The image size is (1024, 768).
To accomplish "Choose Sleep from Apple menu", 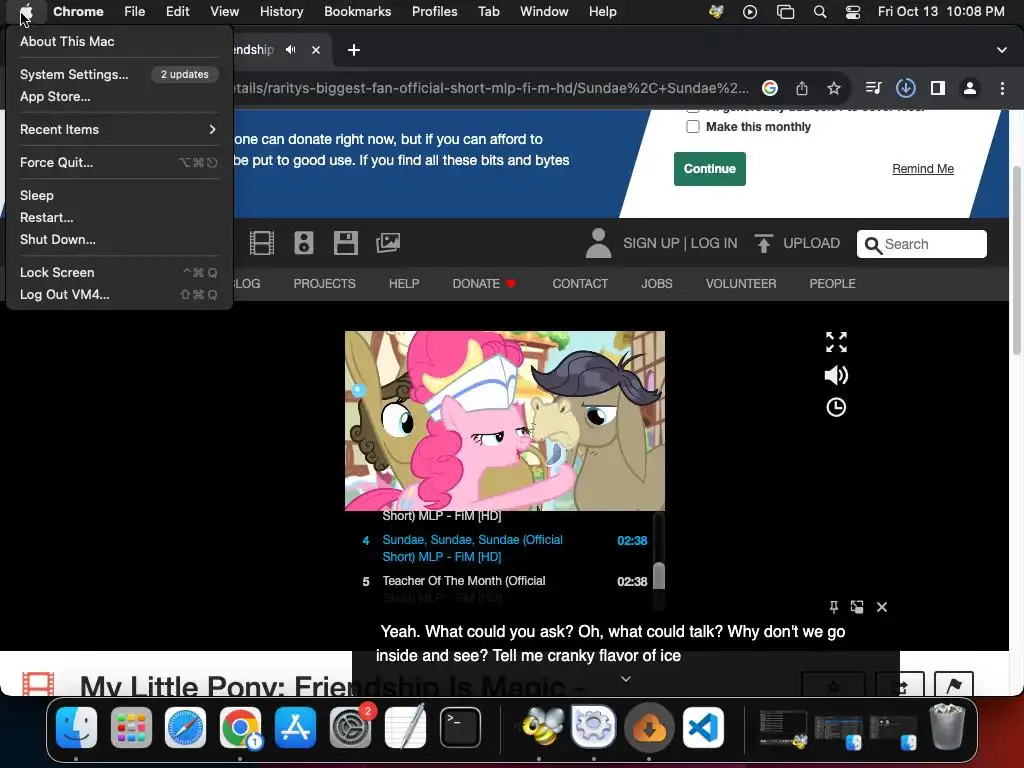I will [120, 195].
